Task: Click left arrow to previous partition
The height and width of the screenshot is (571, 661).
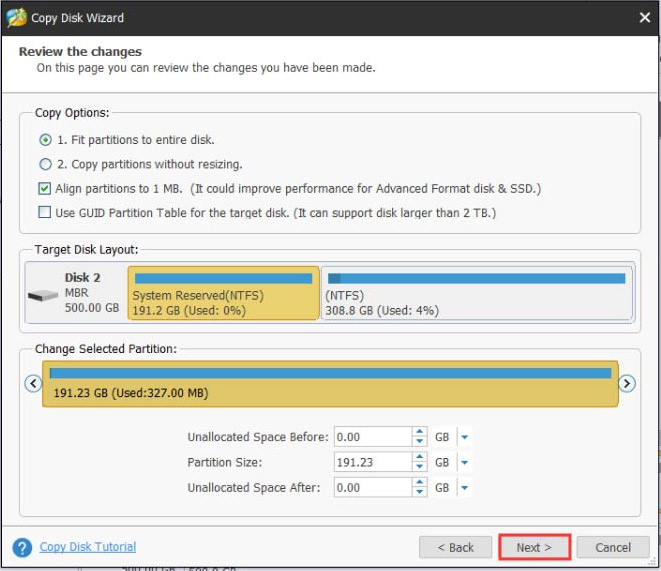Action: coord(33,383)
